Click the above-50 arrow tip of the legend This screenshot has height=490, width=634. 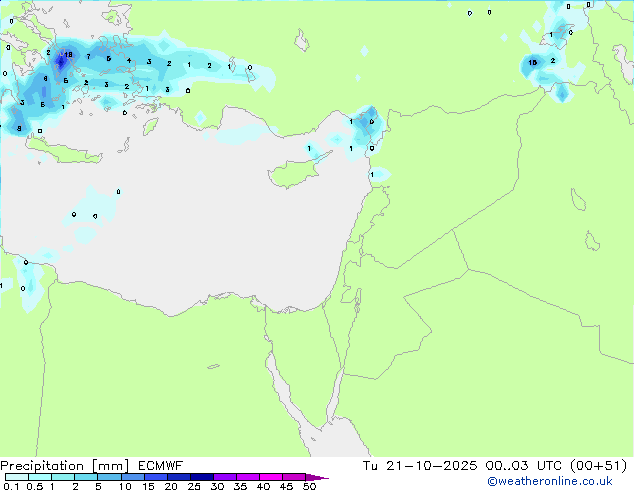317,477
